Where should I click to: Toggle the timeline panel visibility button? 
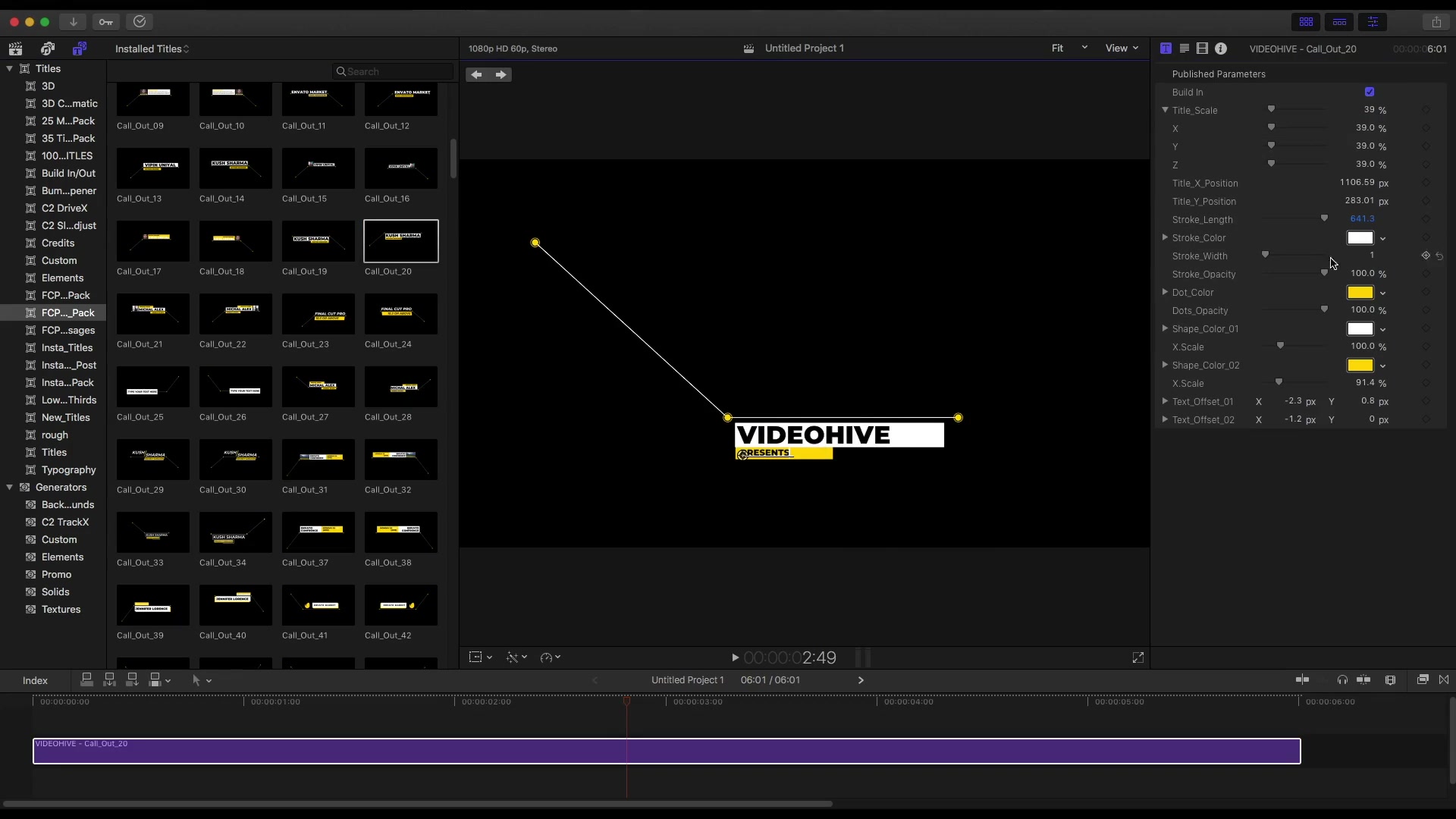(x=1339, y=22)
